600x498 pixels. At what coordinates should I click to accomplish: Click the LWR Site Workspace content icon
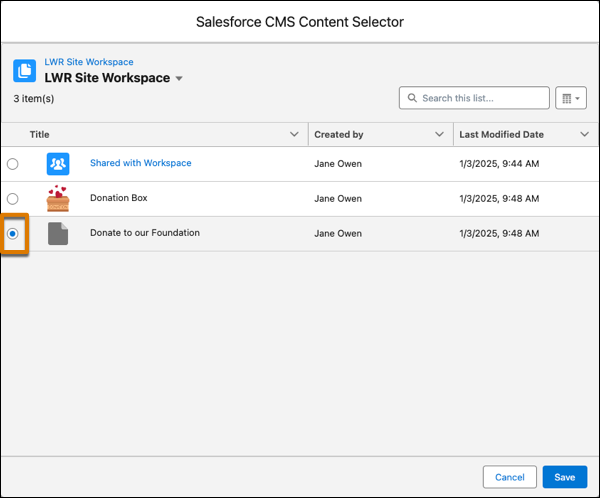point(24,71)
